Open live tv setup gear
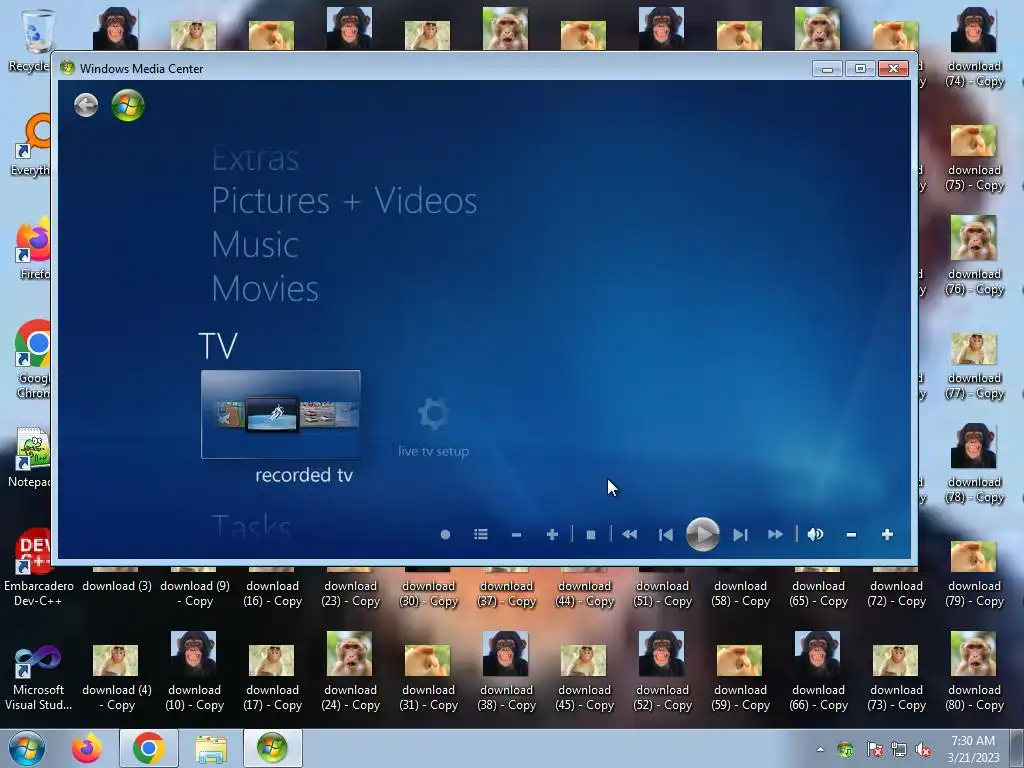 click(434, 426)
